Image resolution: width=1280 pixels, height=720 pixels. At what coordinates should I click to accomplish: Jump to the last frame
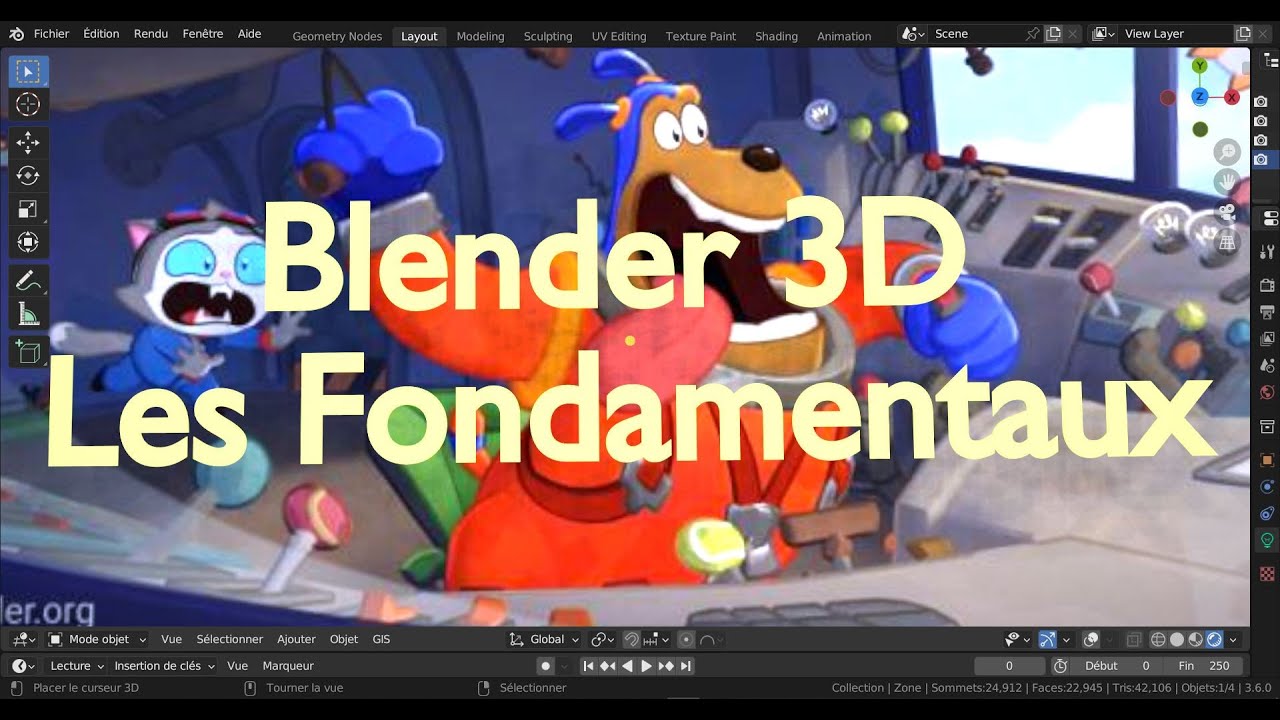pyautogui.click(x=685, y=666)
